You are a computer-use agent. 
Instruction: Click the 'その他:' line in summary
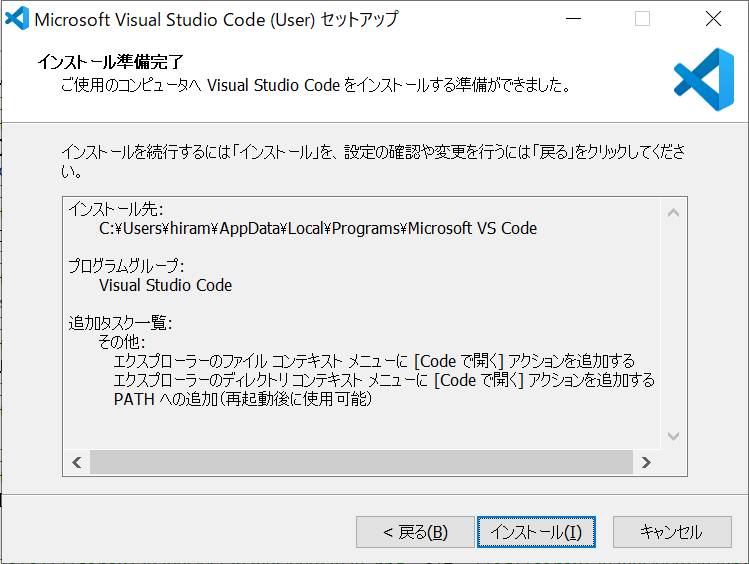122,342
